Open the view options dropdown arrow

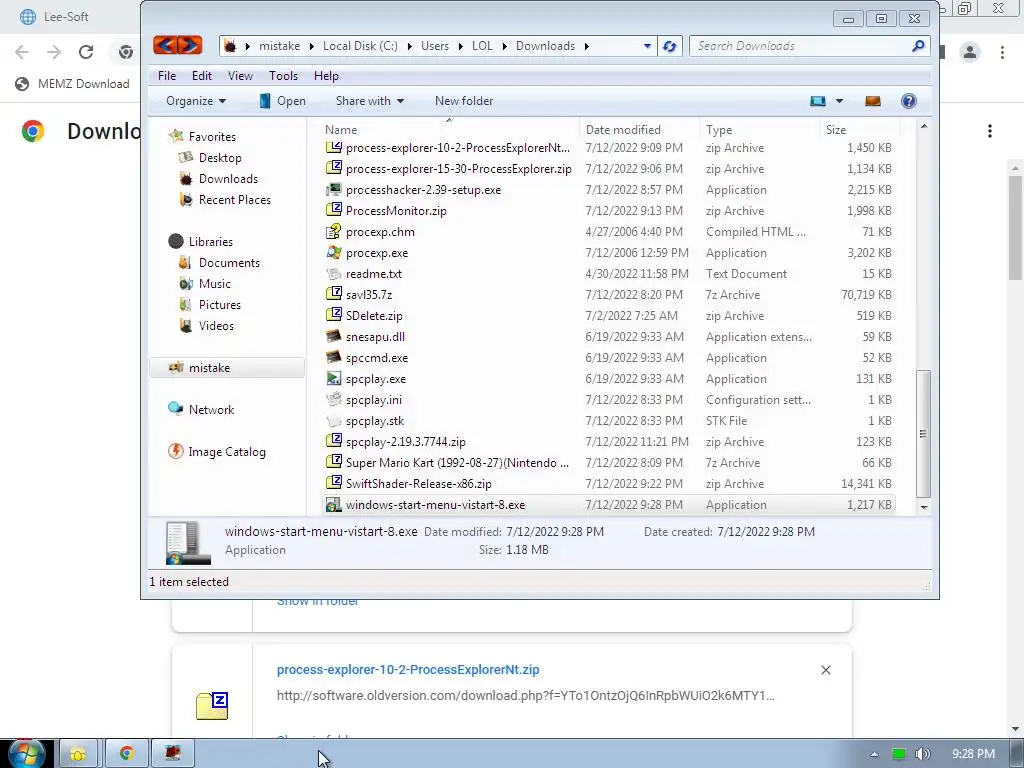pyautogui.click(x=839, y=101)
